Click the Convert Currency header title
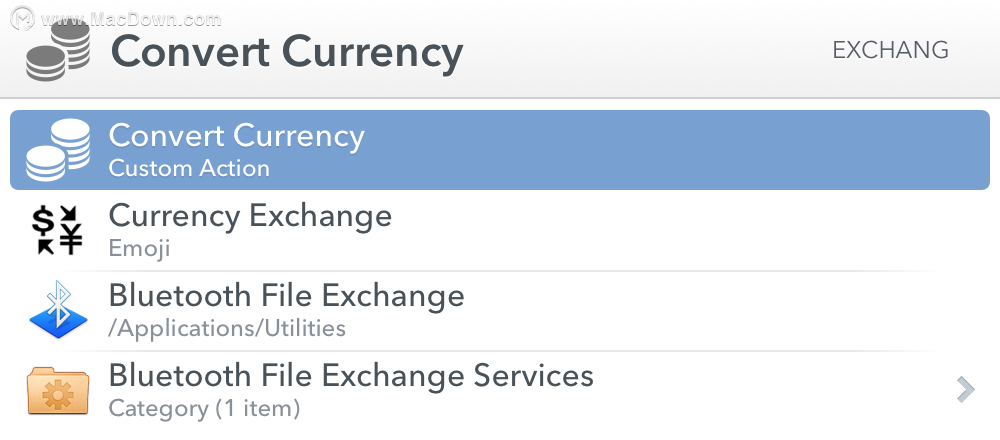Viewport: 1000px width, 440px height. point(287,52)
